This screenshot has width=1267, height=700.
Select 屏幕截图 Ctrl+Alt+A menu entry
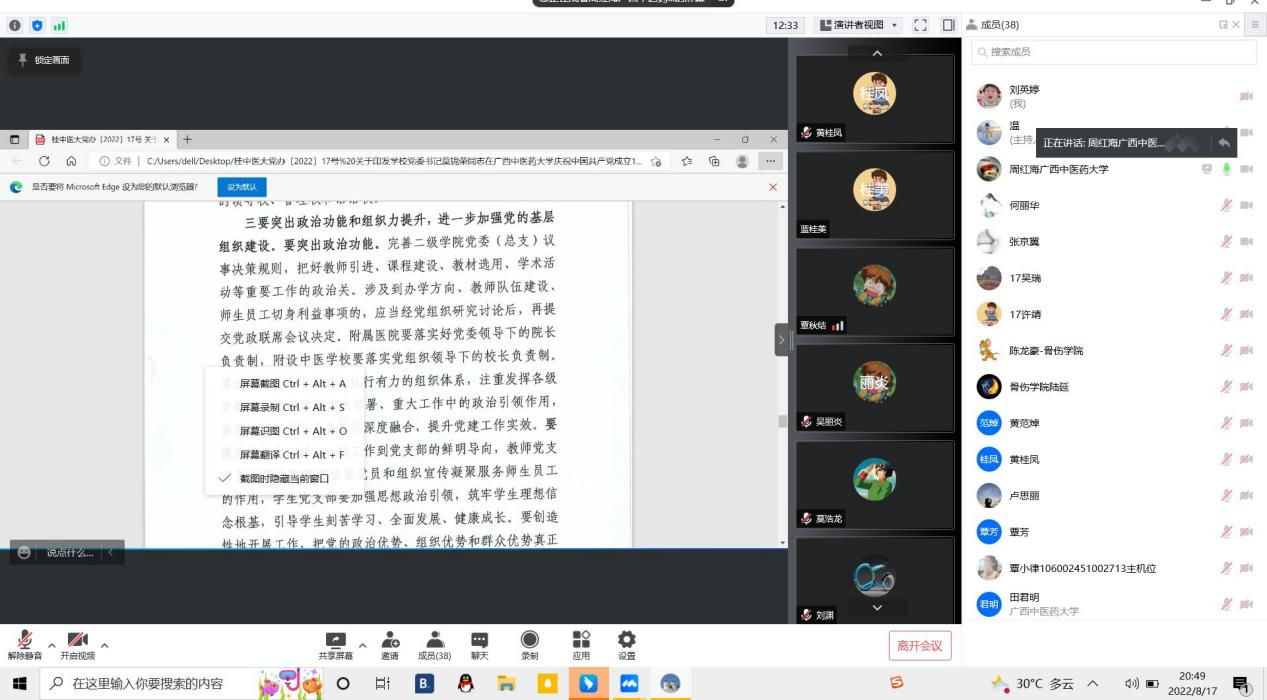coord(292,383)
